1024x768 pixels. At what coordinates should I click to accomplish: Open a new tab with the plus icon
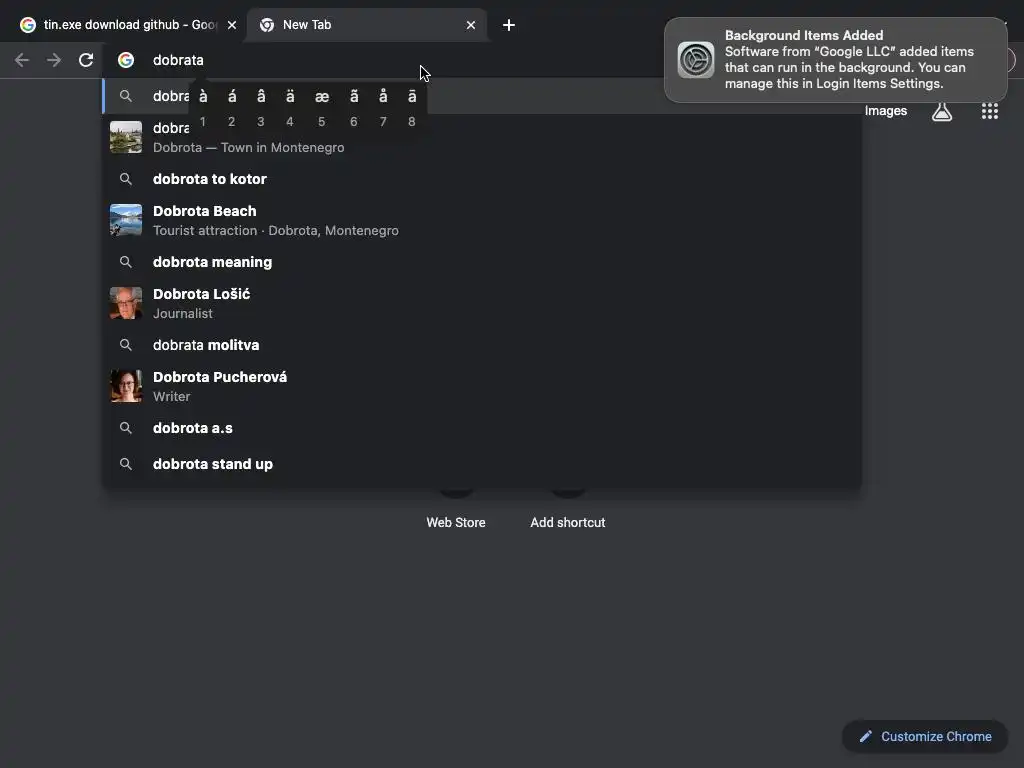[509, 25]
